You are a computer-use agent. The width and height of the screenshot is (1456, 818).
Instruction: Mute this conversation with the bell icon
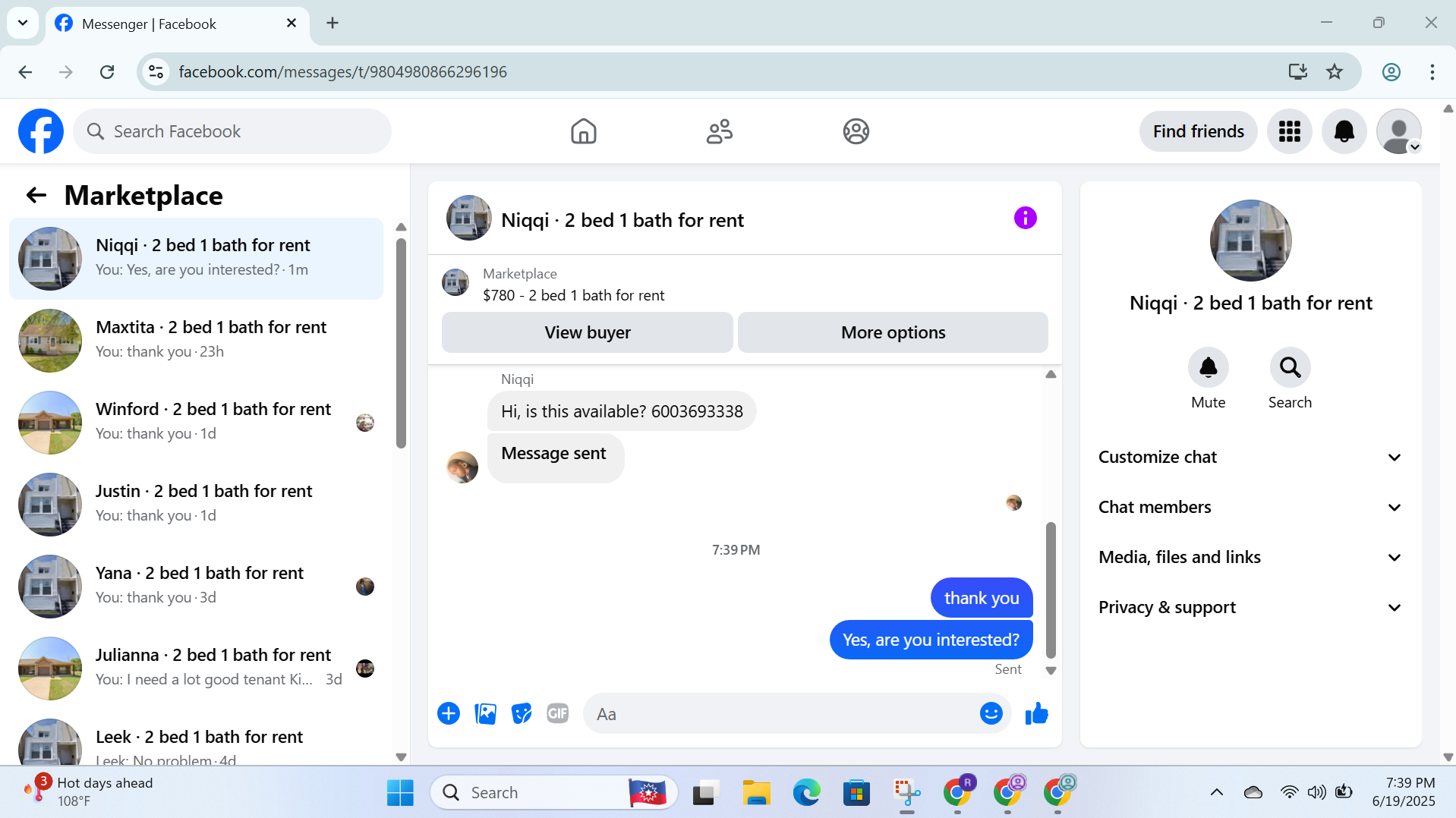pos(1208,368)
